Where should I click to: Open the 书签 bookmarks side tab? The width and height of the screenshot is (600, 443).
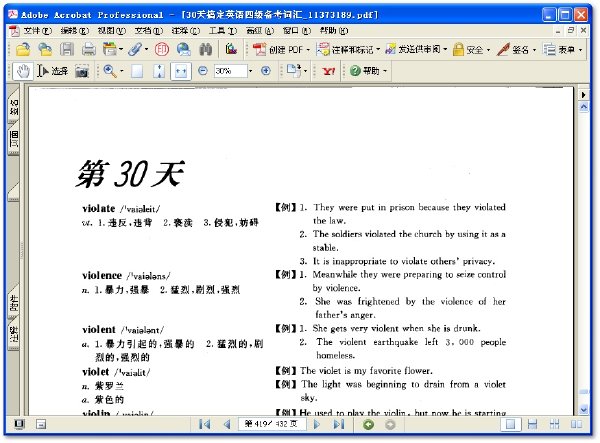(x=14, y=107)
